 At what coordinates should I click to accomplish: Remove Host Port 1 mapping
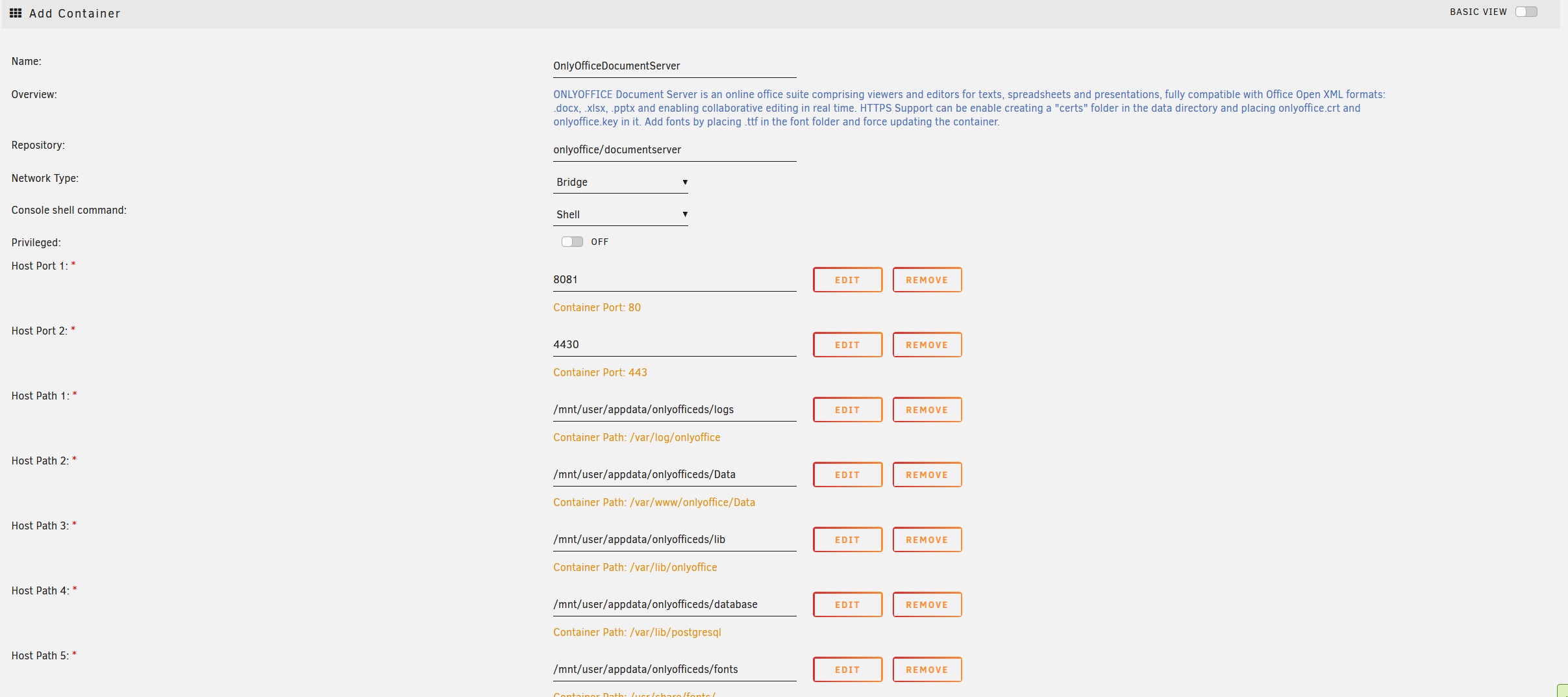pyautogui.click(x=927, y=280)
